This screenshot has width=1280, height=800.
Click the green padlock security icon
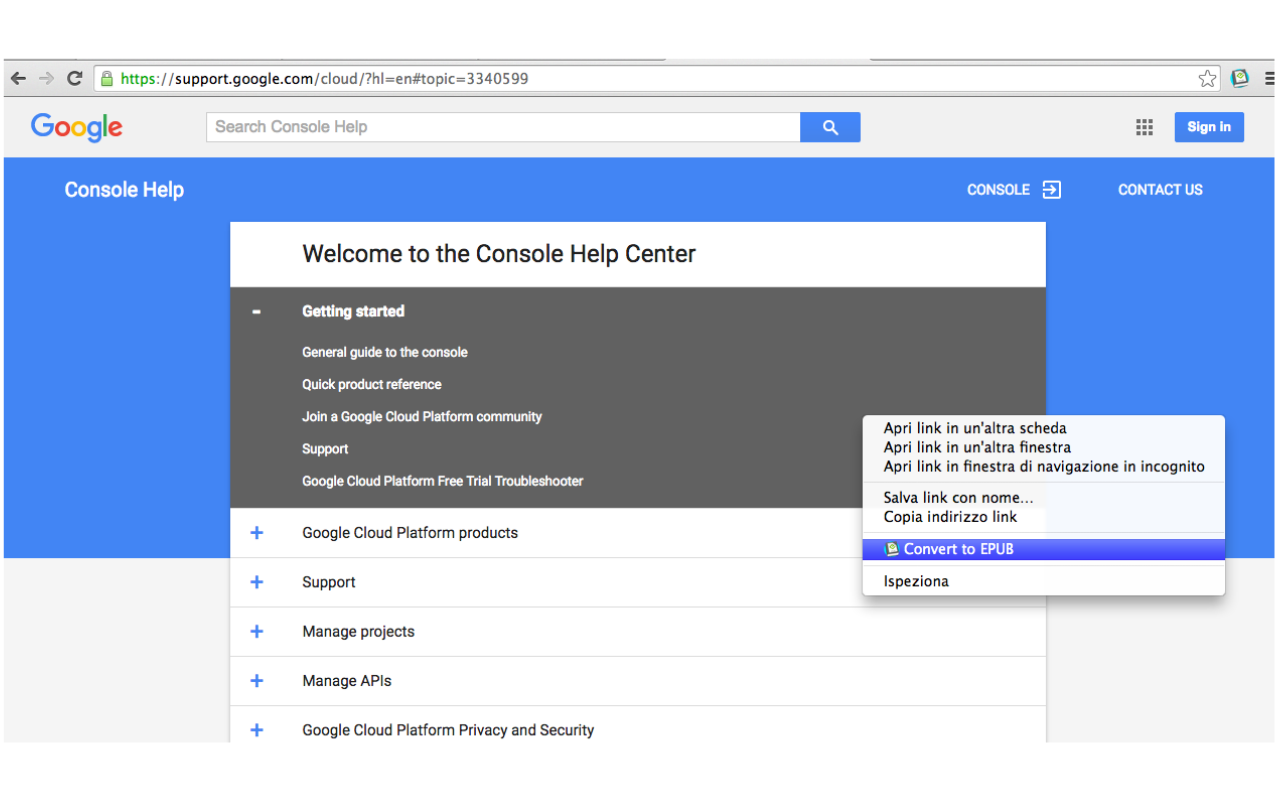[106, 78]
